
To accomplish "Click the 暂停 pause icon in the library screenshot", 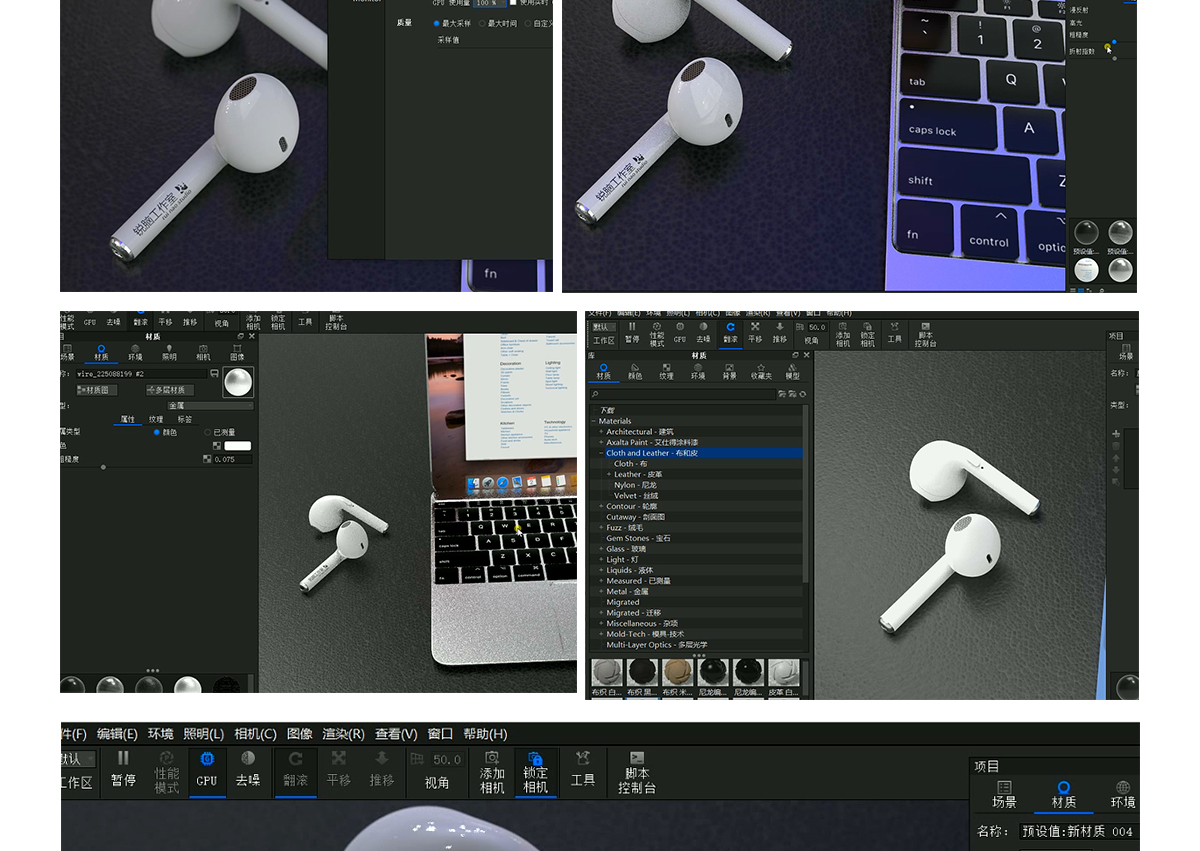I will pos(632,327).
